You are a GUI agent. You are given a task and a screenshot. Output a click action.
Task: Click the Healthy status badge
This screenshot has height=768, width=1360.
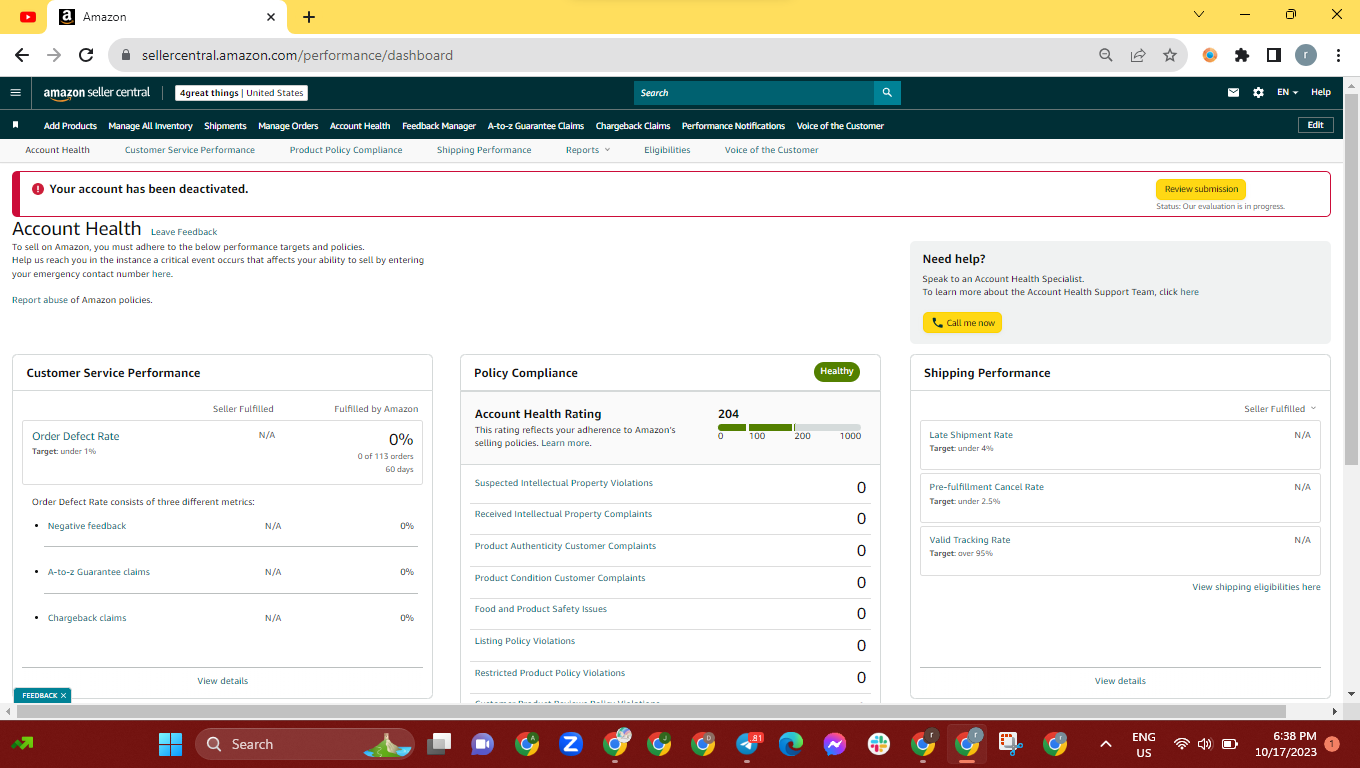[837, 371]
